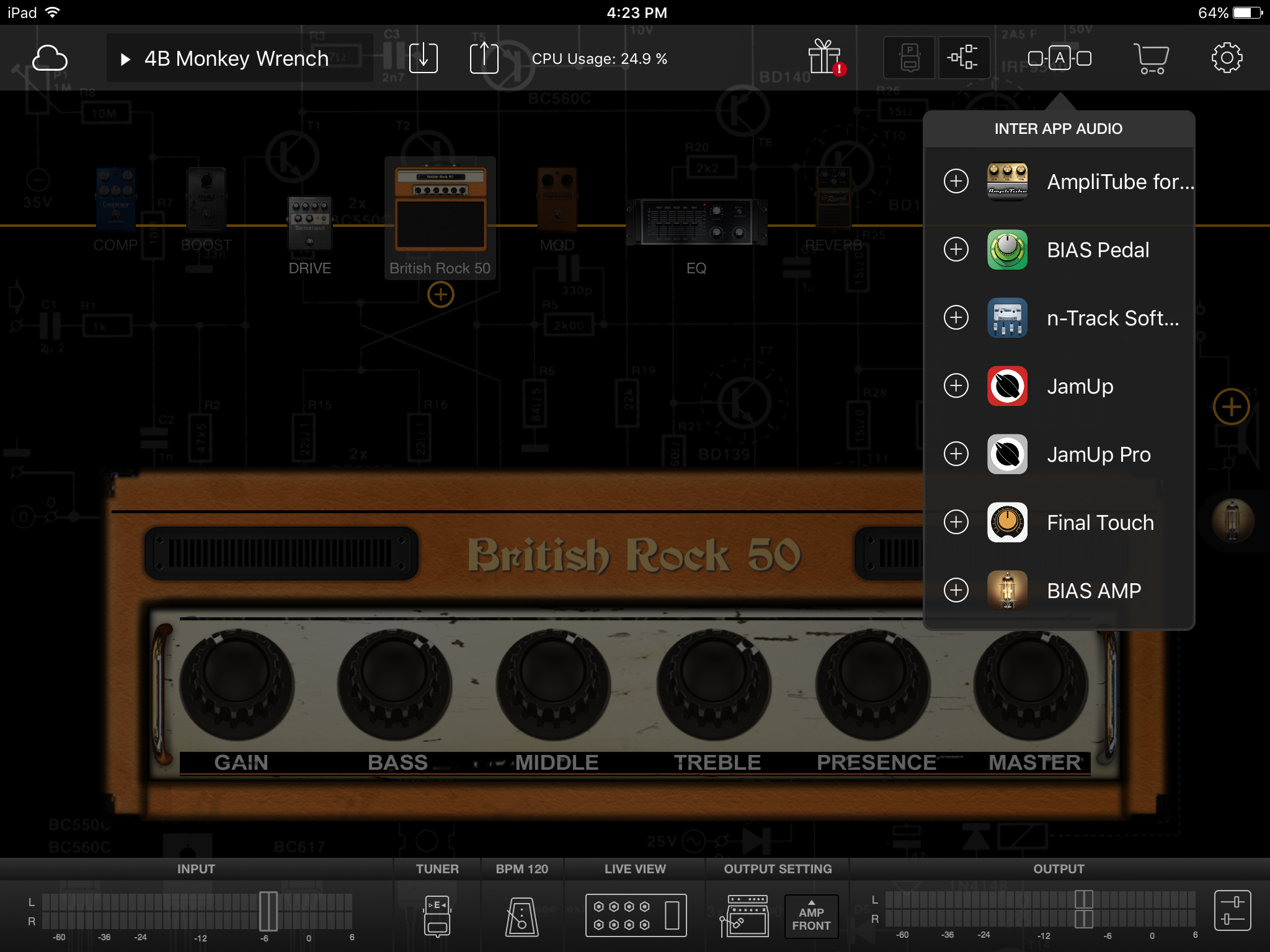Tap the battery indicator
The image size is (1270, 952).
click(1248, 12)
